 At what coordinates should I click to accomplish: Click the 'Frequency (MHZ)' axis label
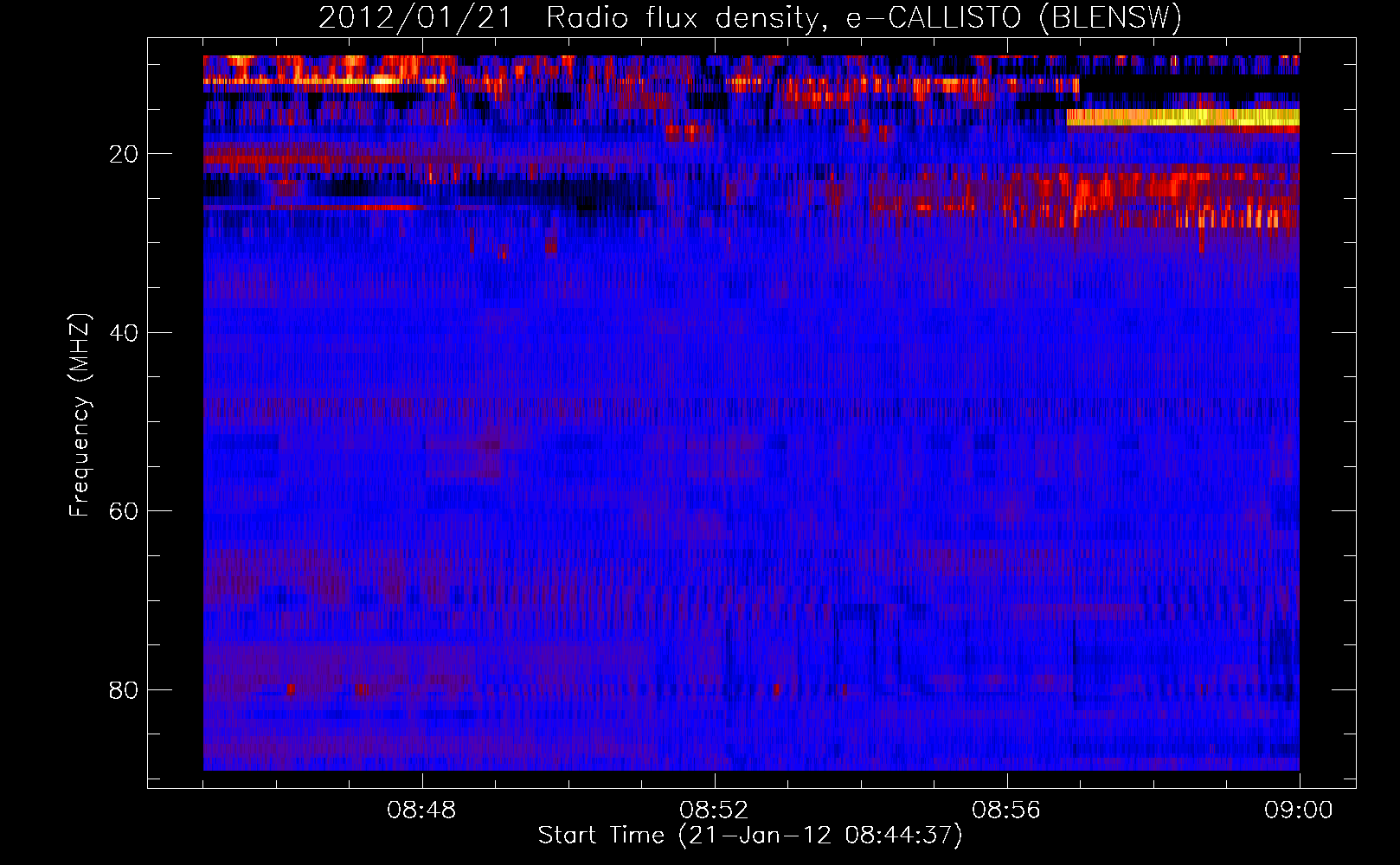(x=80, y=415)
